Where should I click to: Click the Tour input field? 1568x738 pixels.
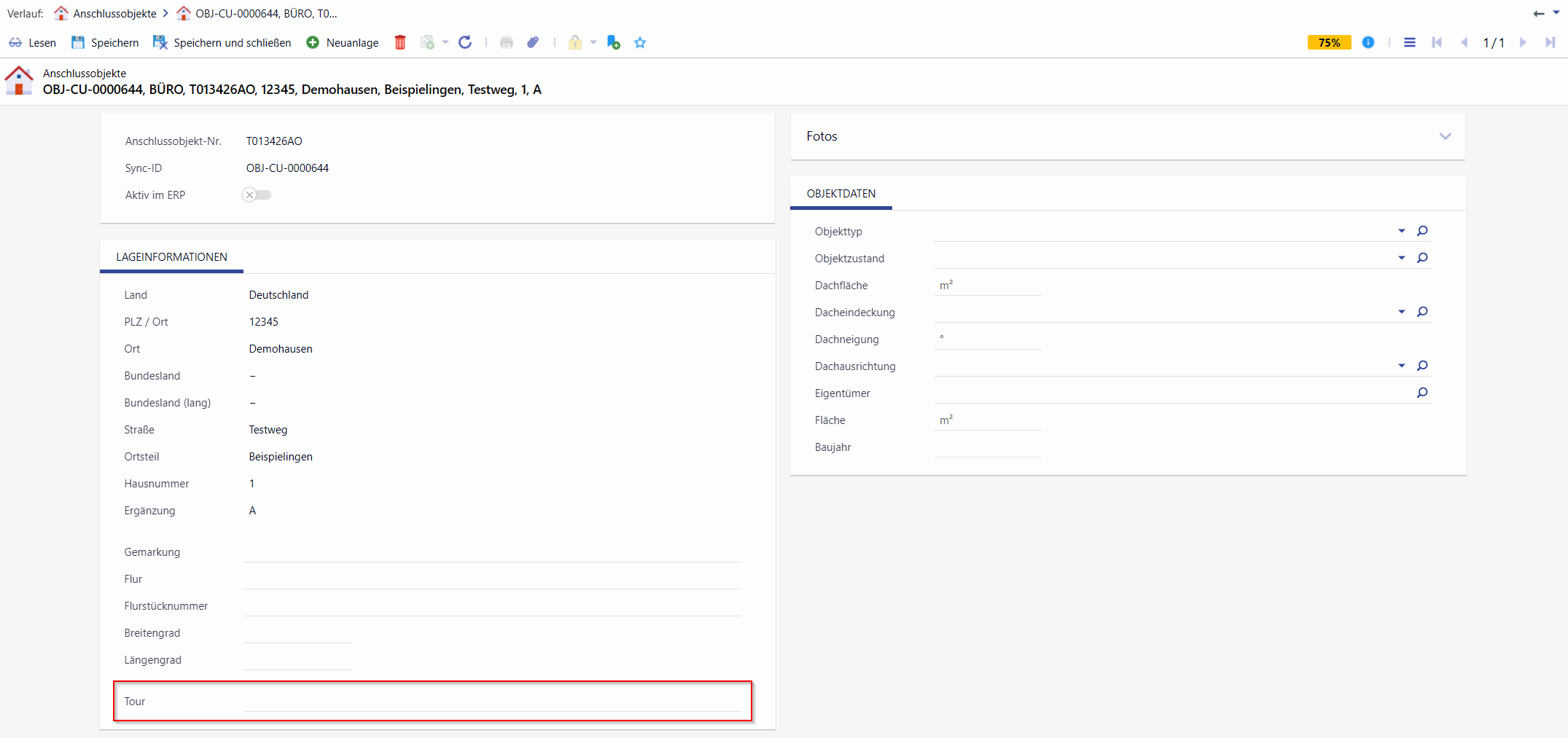coord(492,701)
